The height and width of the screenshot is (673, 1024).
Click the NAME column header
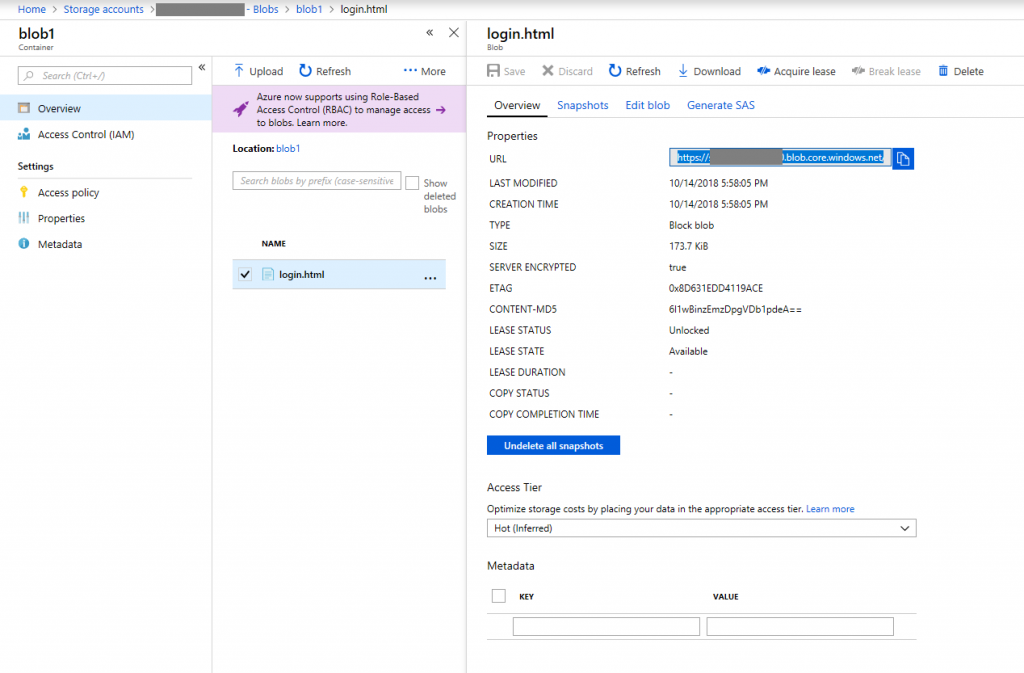(274, 243)
